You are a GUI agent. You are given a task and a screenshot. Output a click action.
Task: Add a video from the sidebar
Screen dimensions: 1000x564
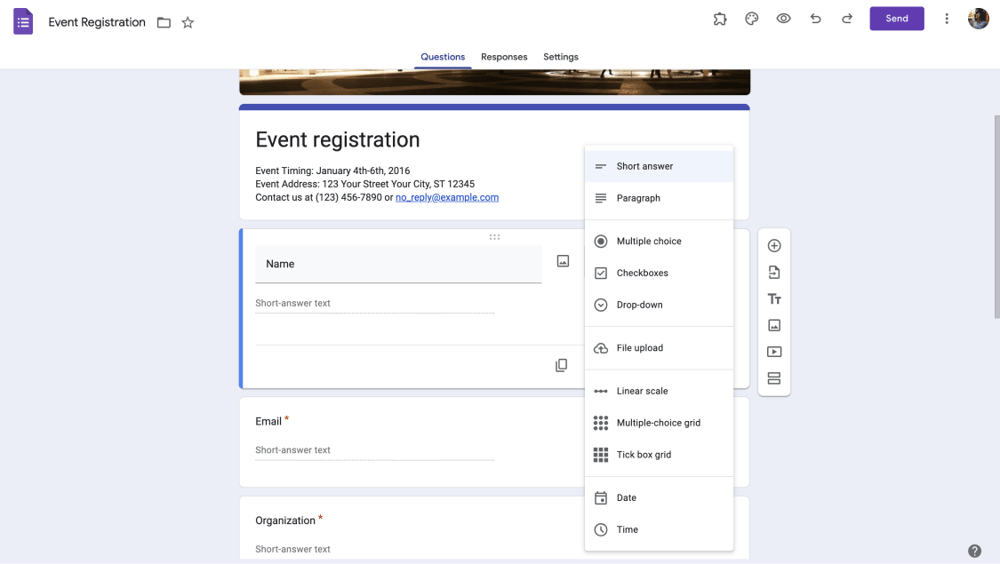pyautogui.click(x=774, y=352)
